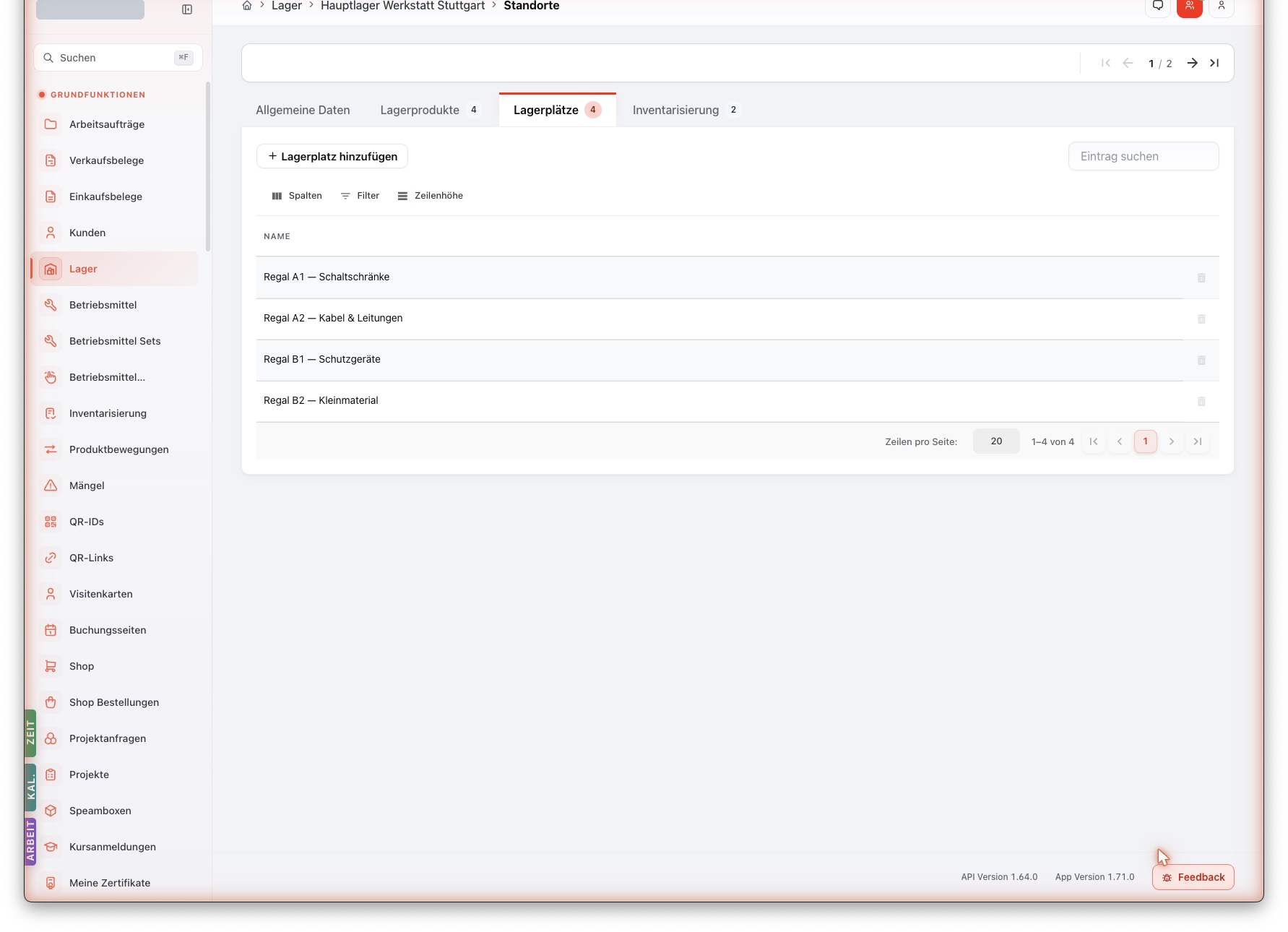Screen dimensions: 1288x932
Task: Focus the Eintrag suchen search field
Action: (x=1144, y=156)
